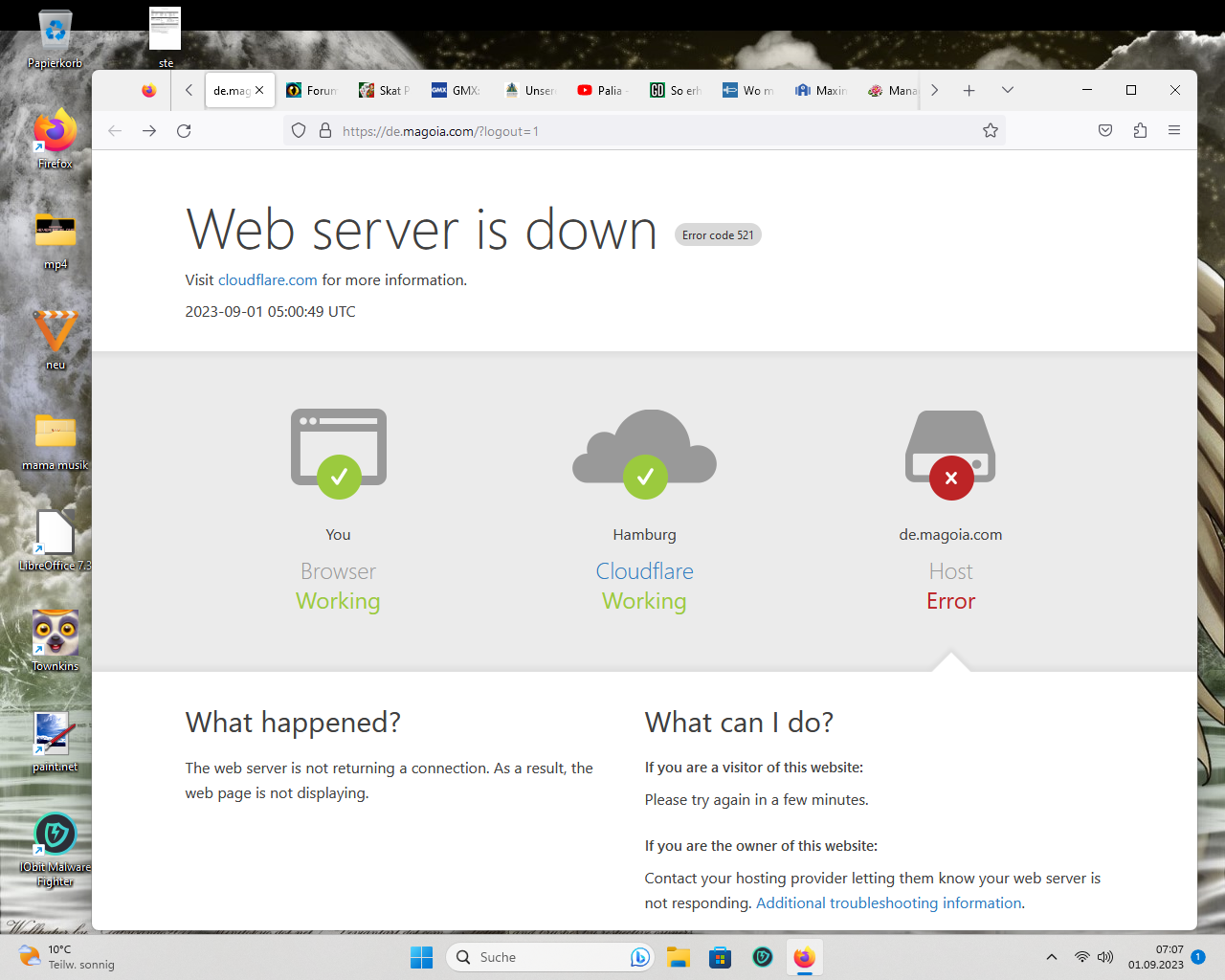1225x980 pixels.
Task: Switch to the Palia YouTube tab
Action: [x=603, y=90]
